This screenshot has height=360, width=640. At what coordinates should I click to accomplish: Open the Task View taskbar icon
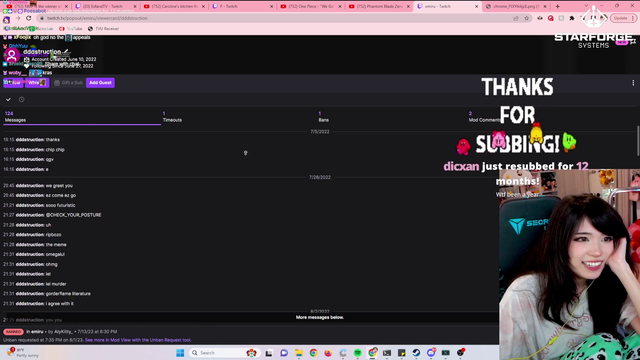(x=269, y=353)
